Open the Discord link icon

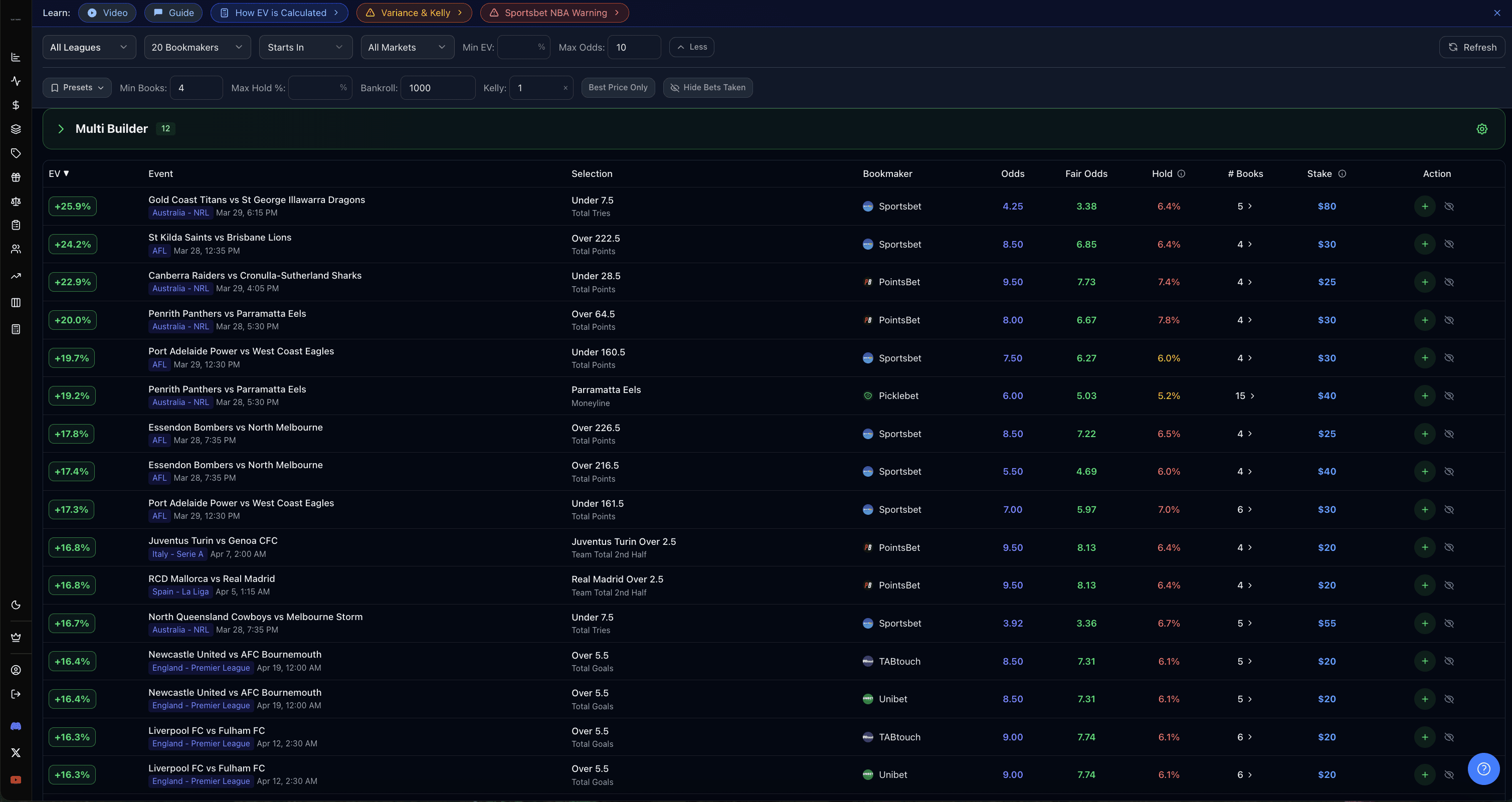coord(16,726)
